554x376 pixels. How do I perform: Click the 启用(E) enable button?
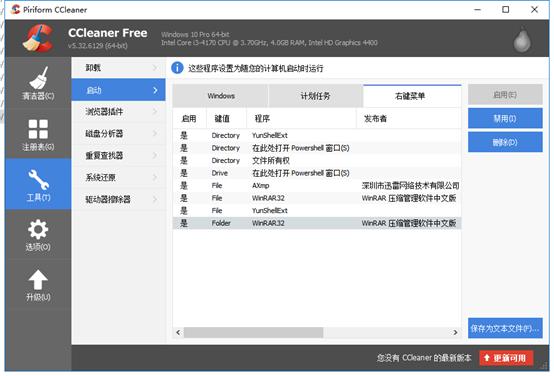tap(505, 94)
